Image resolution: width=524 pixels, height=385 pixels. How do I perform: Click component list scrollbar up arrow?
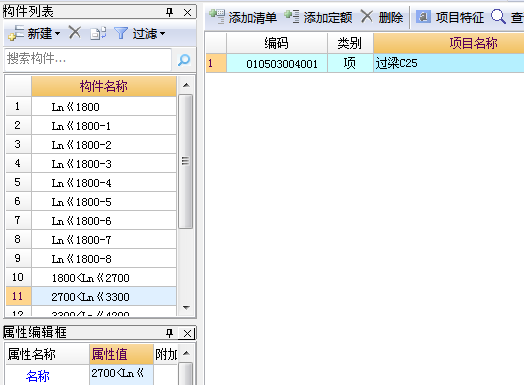(x=186, y=85)
